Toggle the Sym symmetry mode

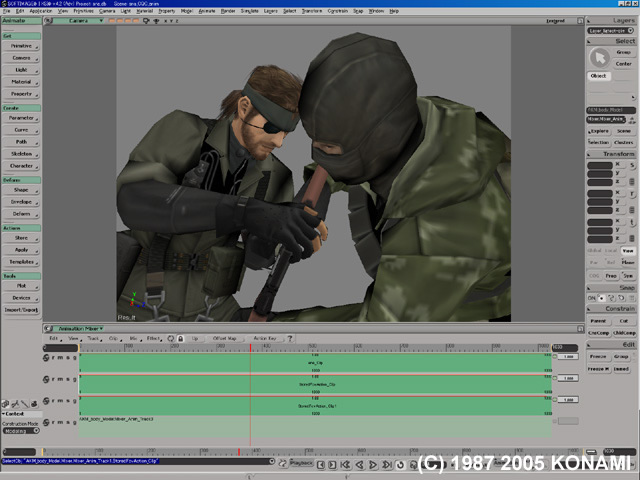click(x=628, y=276)
